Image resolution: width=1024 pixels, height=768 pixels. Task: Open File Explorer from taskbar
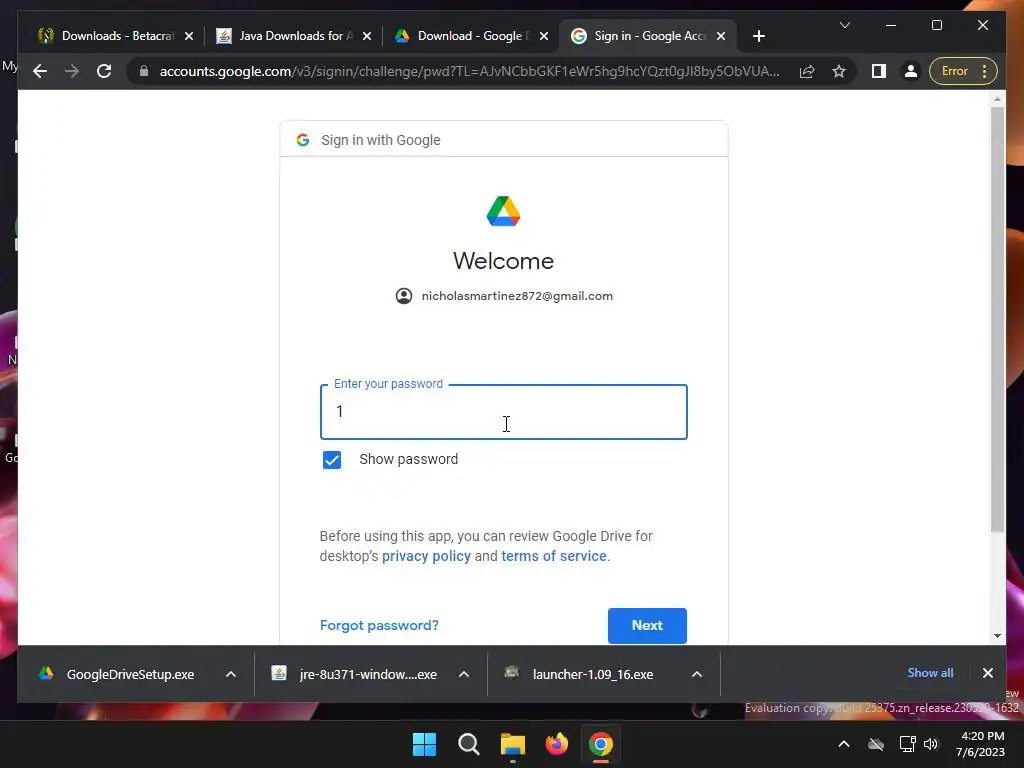pyautogui.click(x=513, y=744)
